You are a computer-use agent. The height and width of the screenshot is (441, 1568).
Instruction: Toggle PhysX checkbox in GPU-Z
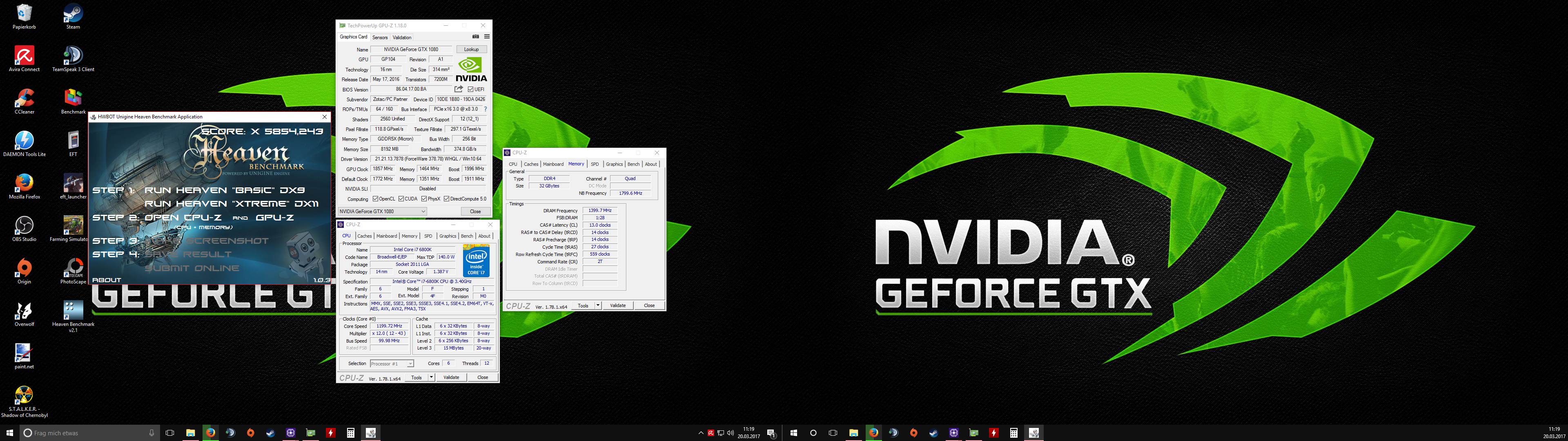click(x=424, y=198)
